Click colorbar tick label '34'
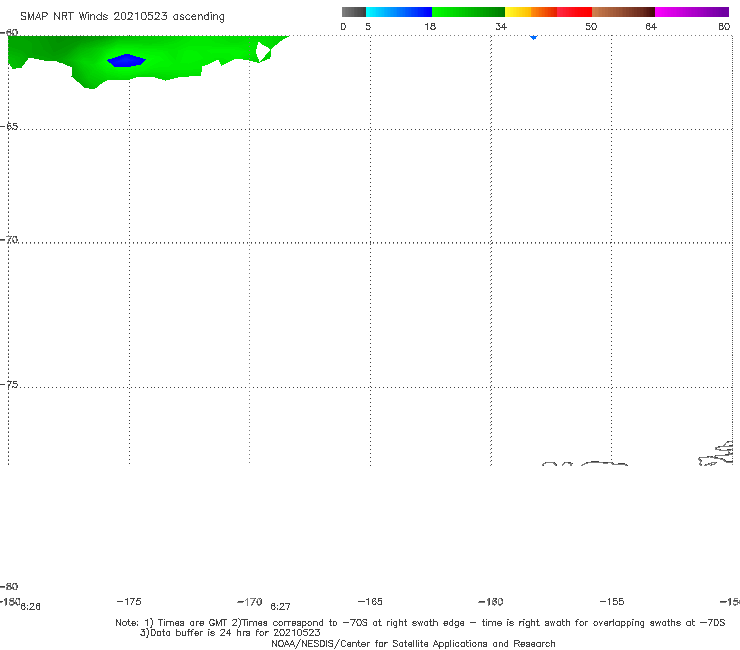 [x=501, y=26]
